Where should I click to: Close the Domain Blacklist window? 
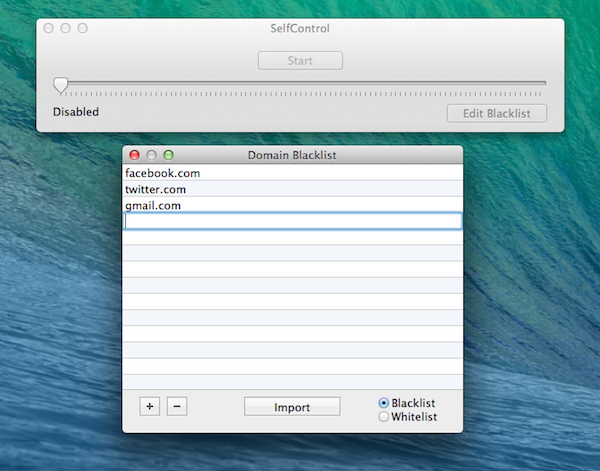134,155
